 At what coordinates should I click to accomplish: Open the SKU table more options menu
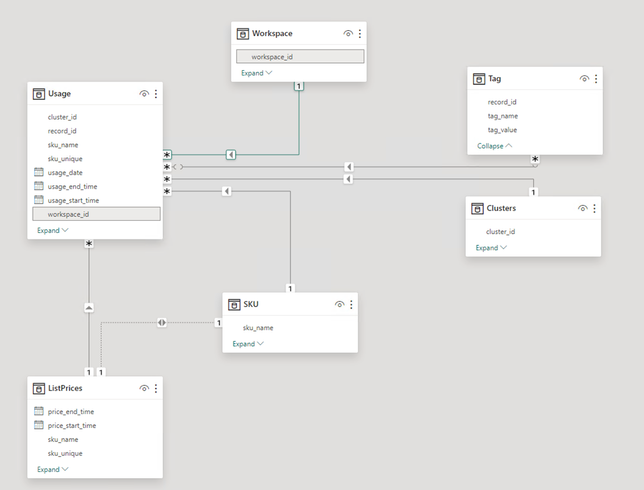(x=351, y=304)
